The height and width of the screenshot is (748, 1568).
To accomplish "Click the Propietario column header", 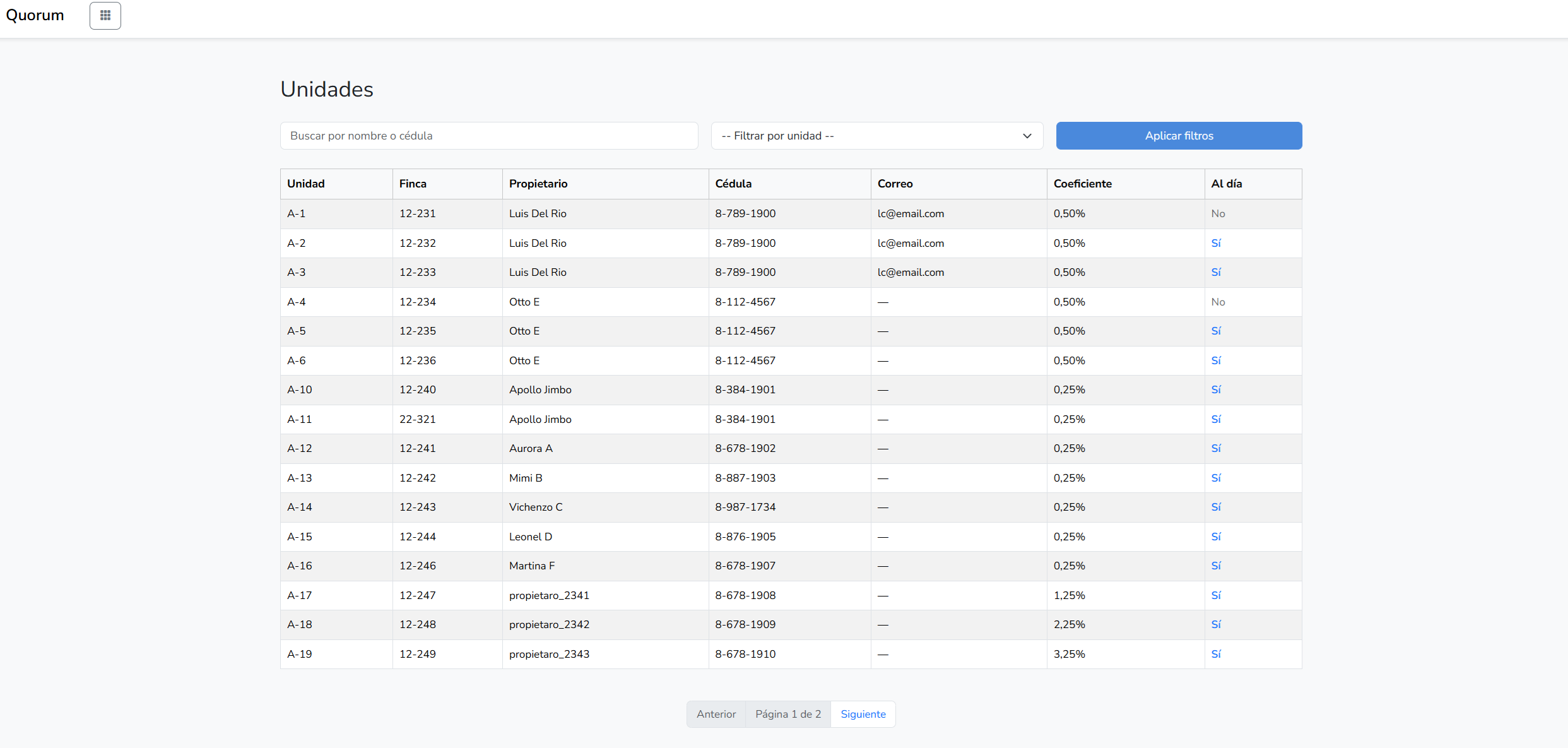I will pos(538,184).
